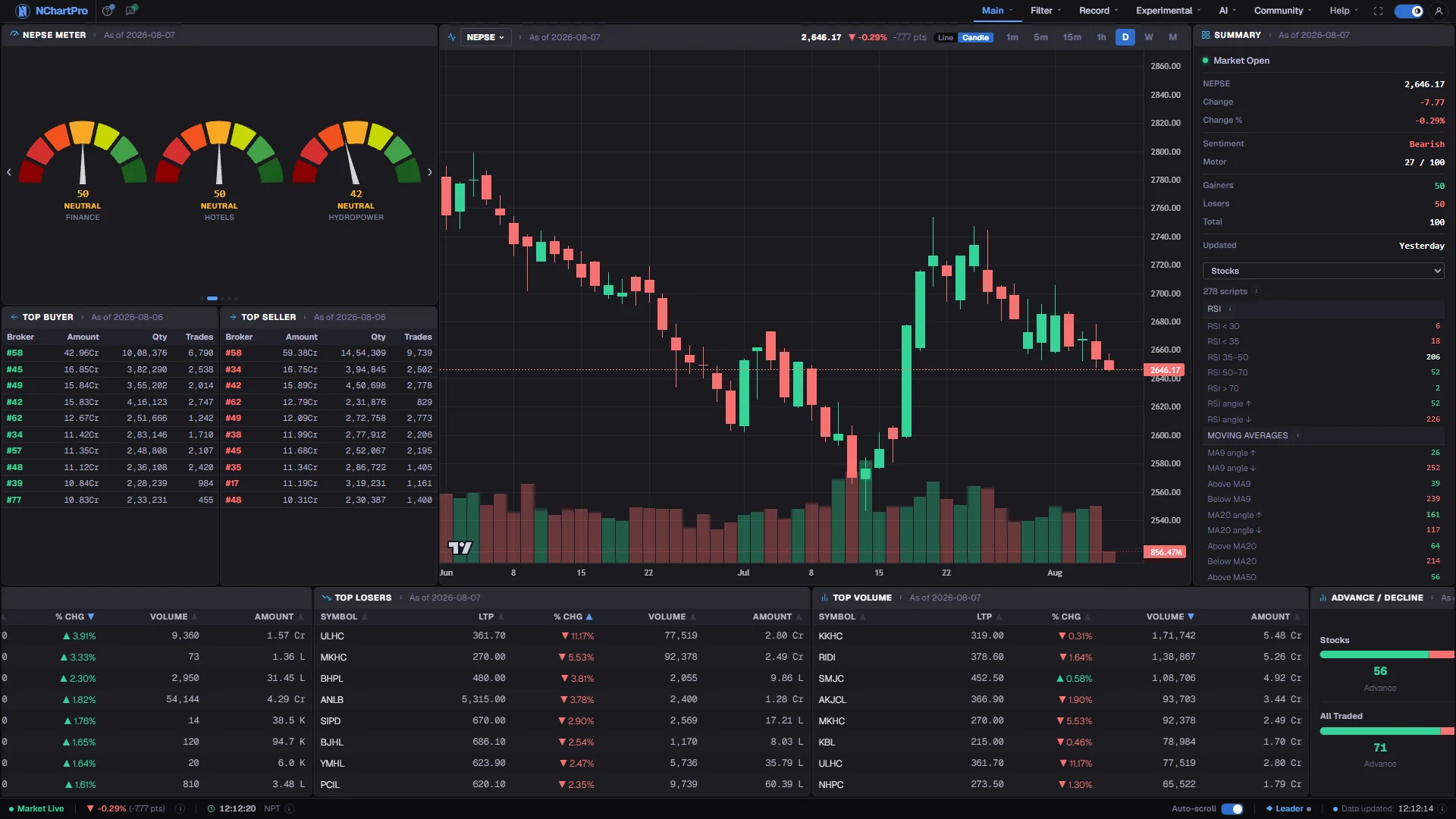Sort Top Volume by VOLUME column
The height and width of the screenshot is (819, 1456).
click(x=1170, y=617)
